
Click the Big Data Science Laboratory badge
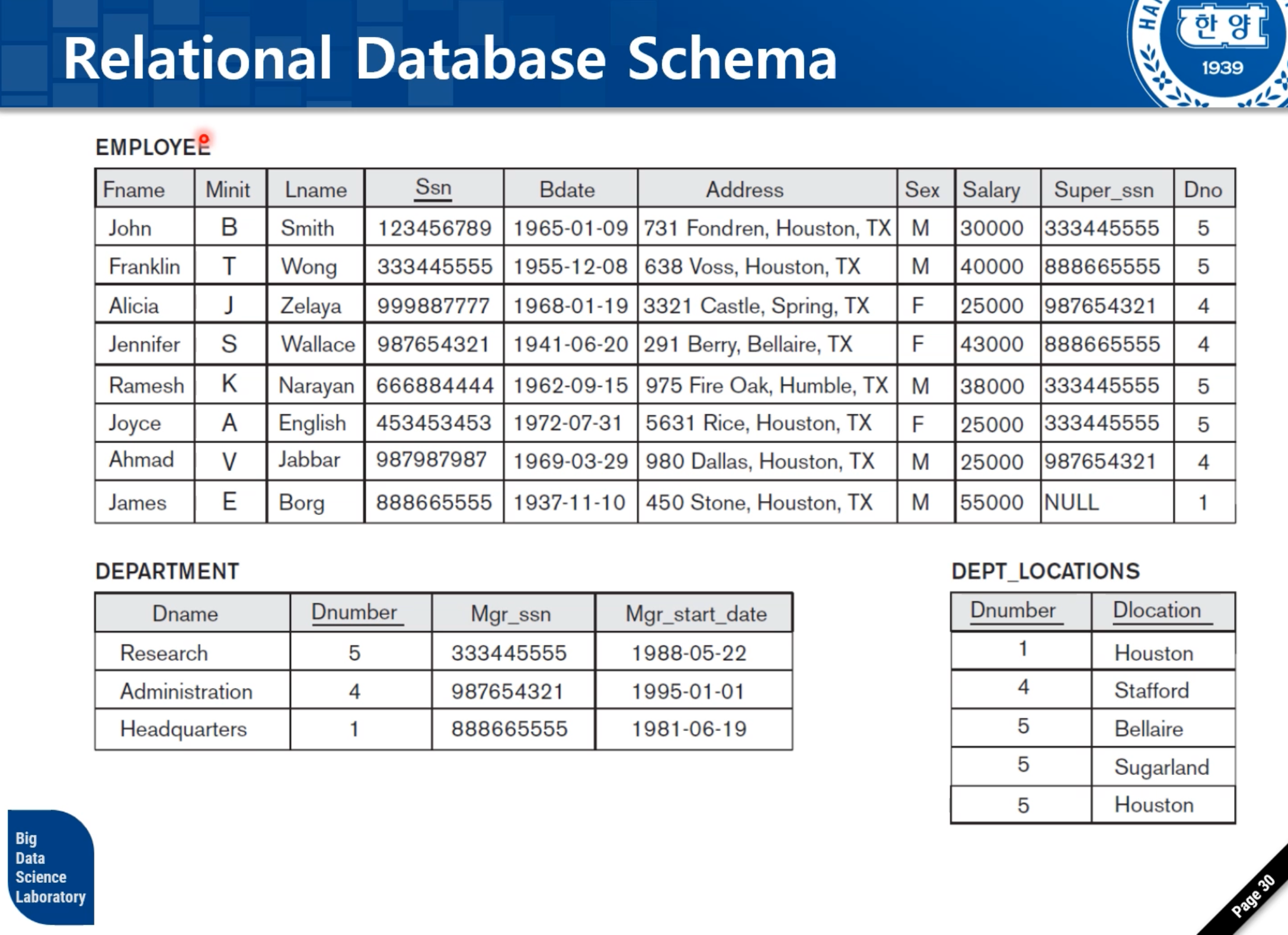pos(50,867)
